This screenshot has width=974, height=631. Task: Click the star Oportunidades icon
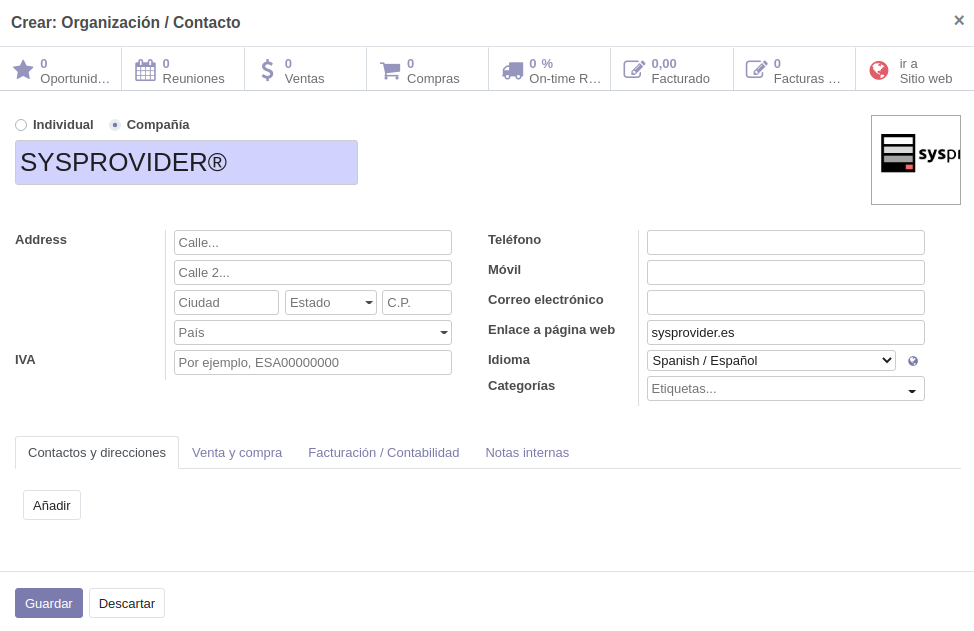tap(23, 70)
